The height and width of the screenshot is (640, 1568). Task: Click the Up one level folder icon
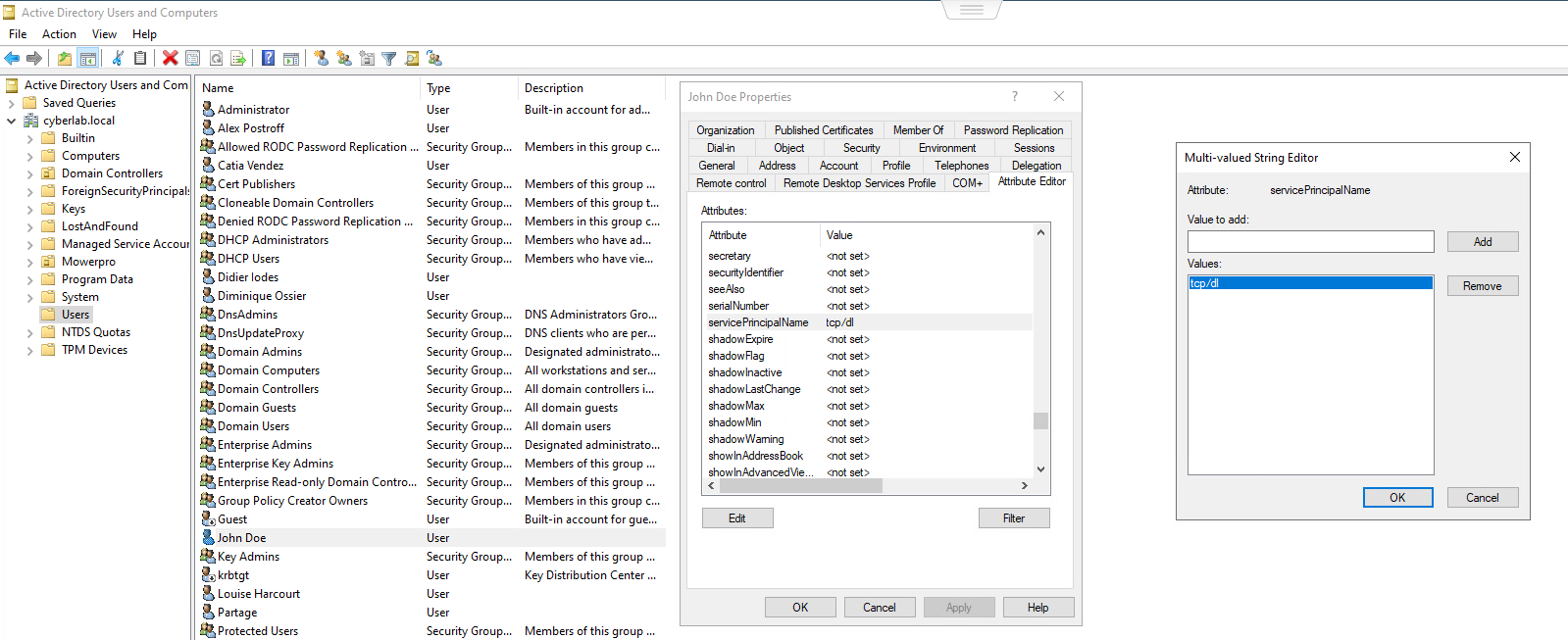tap(65, 59)
